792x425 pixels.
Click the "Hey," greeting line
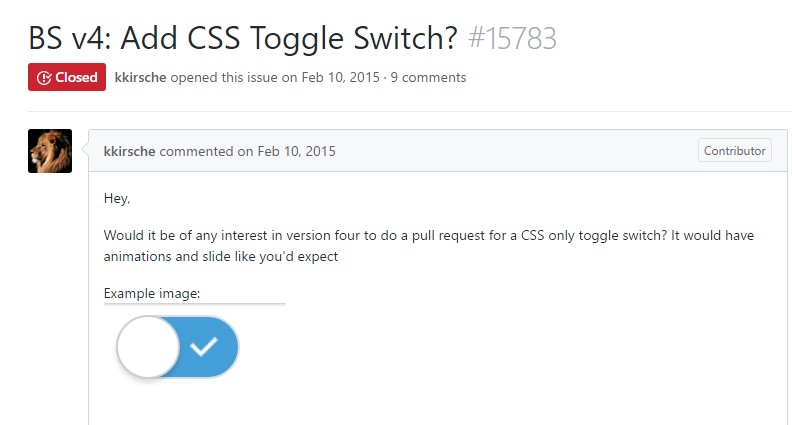(117, 198)
